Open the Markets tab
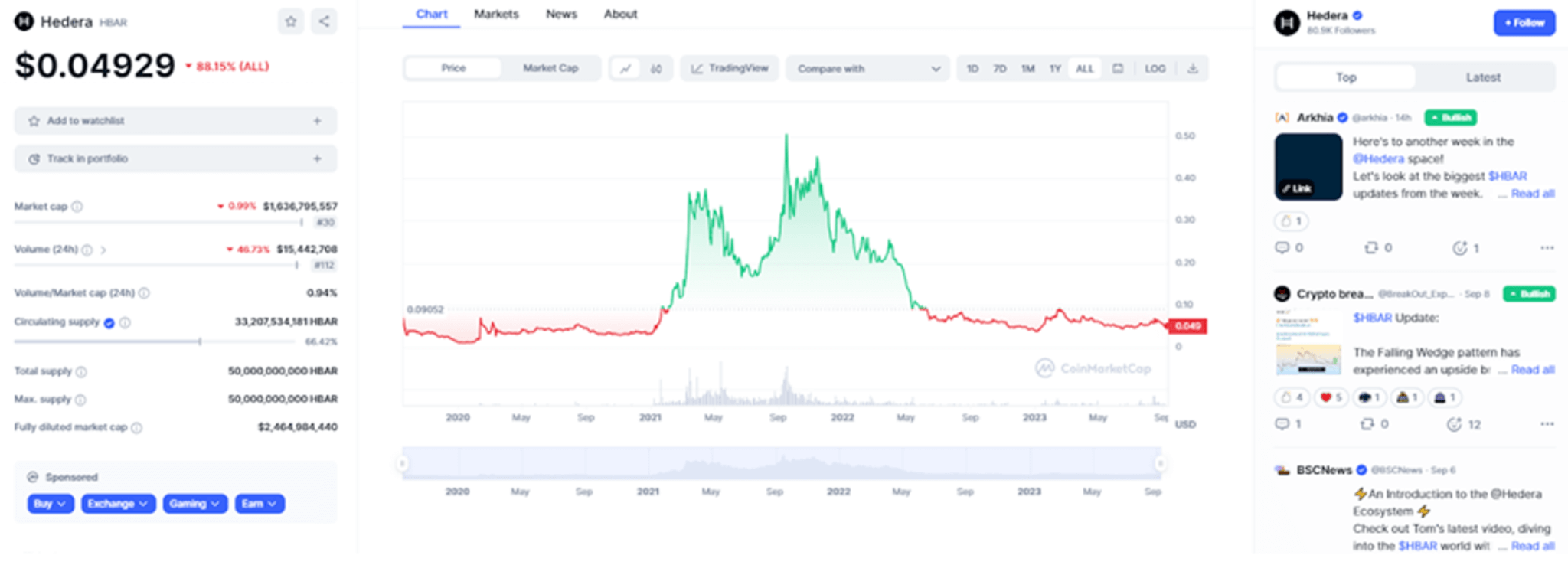Screen dimensions: 1568x565 (x=496, y=14)
